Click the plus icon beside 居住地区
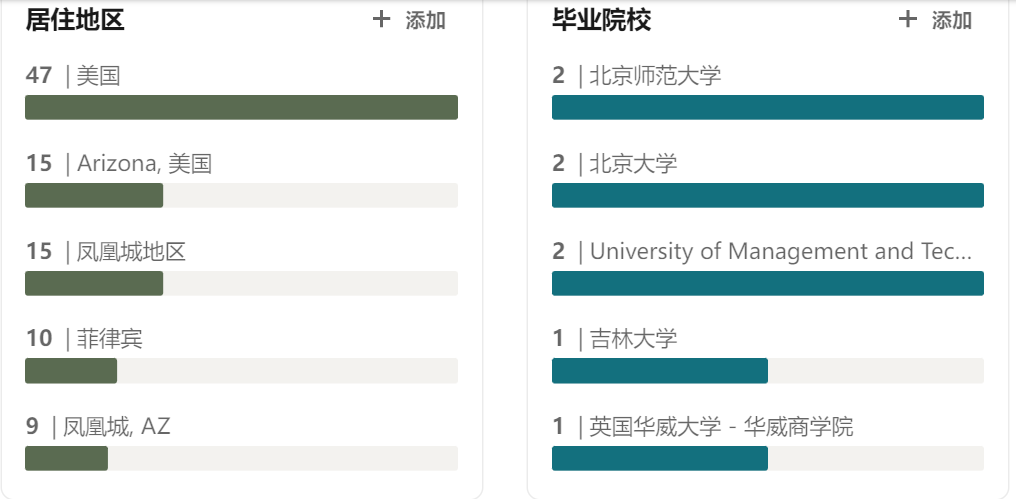Image resolution: width=1016 pixels, height=499 pixels. (381, 20)
